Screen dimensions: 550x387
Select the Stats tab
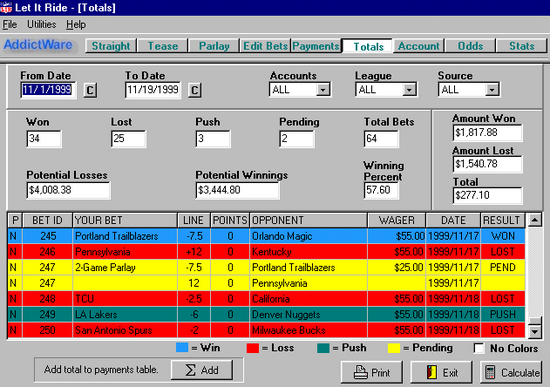522,46
